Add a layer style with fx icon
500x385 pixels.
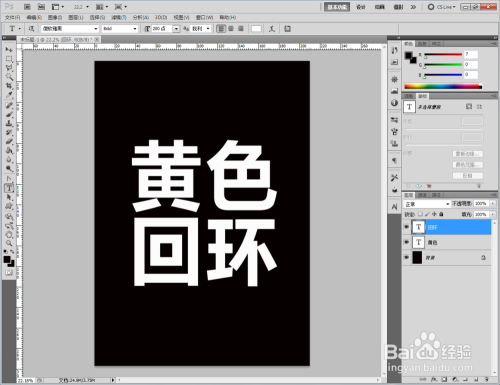click(x=434, y=379)
